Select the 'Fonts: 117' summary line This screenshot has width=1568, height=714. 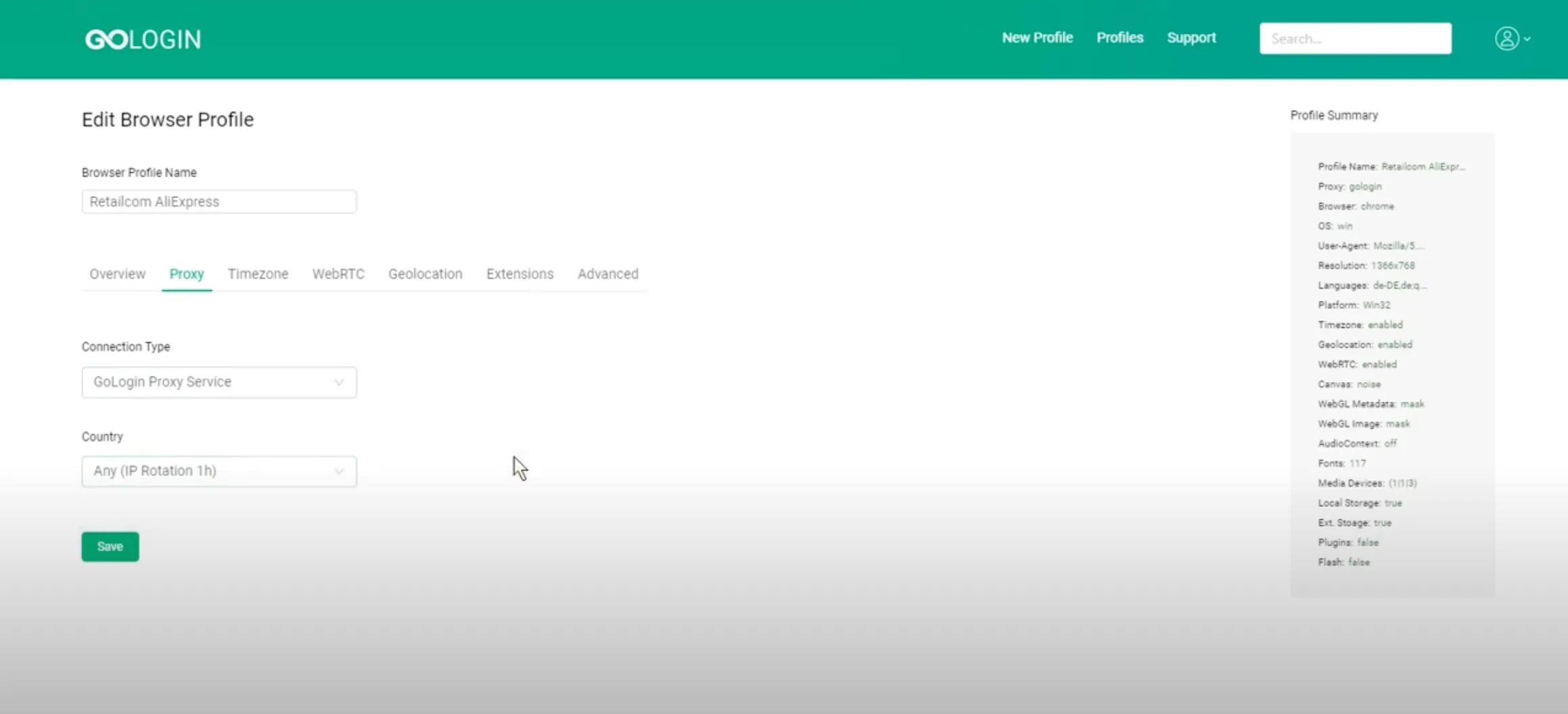(1341, 463)
